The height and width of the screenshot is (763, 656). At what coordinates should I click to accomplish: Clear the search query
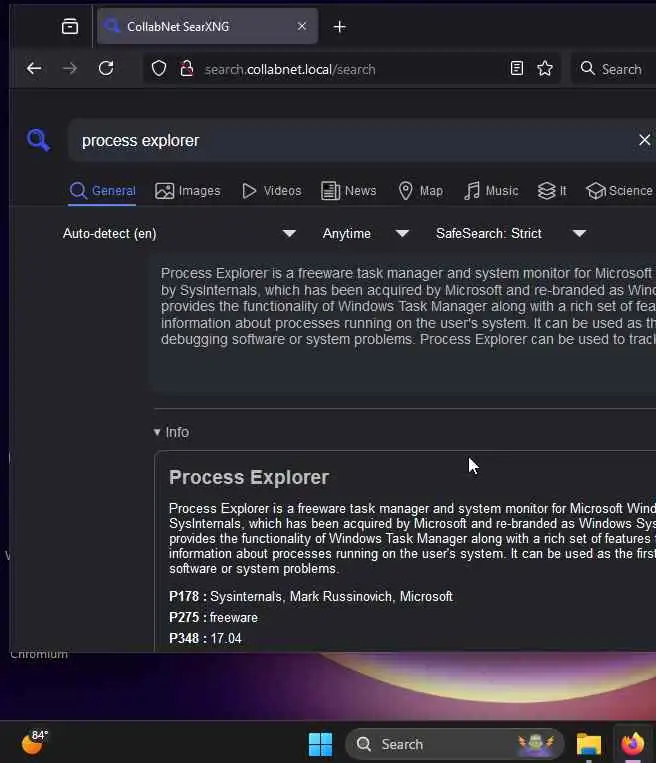coord(644,140)
